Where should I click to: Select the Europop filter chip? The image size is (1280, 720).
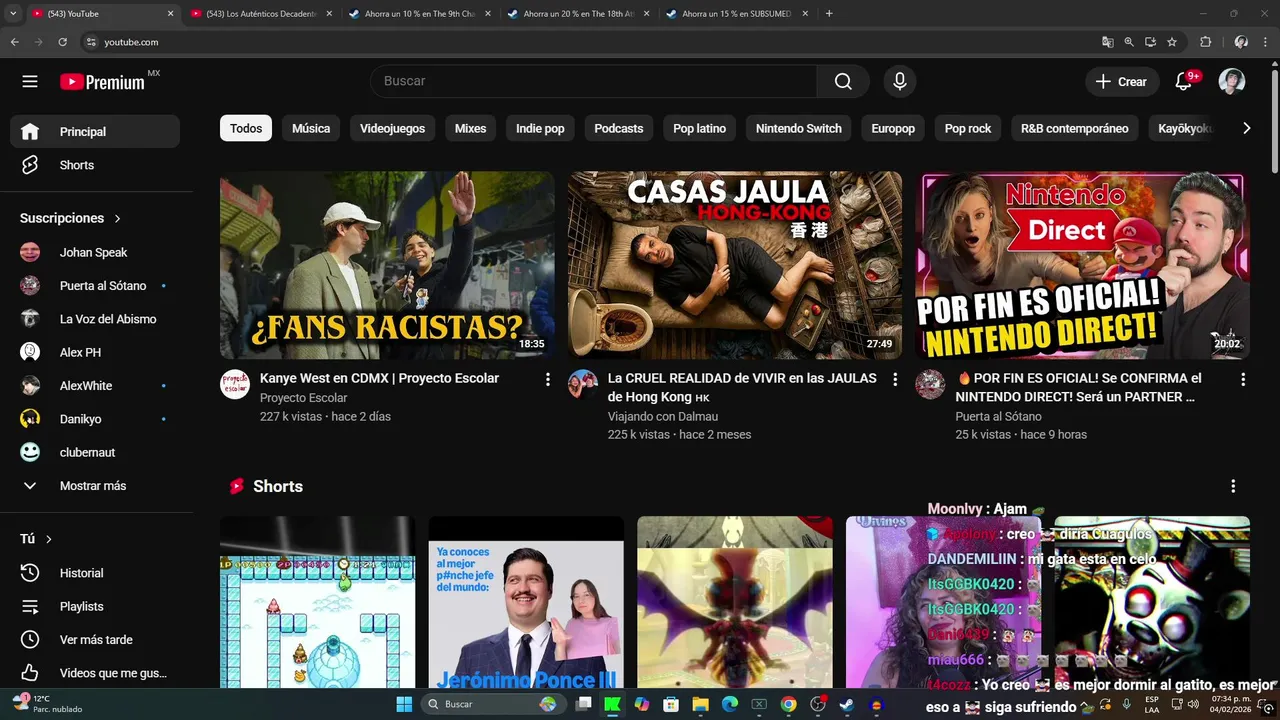[893, 128]
